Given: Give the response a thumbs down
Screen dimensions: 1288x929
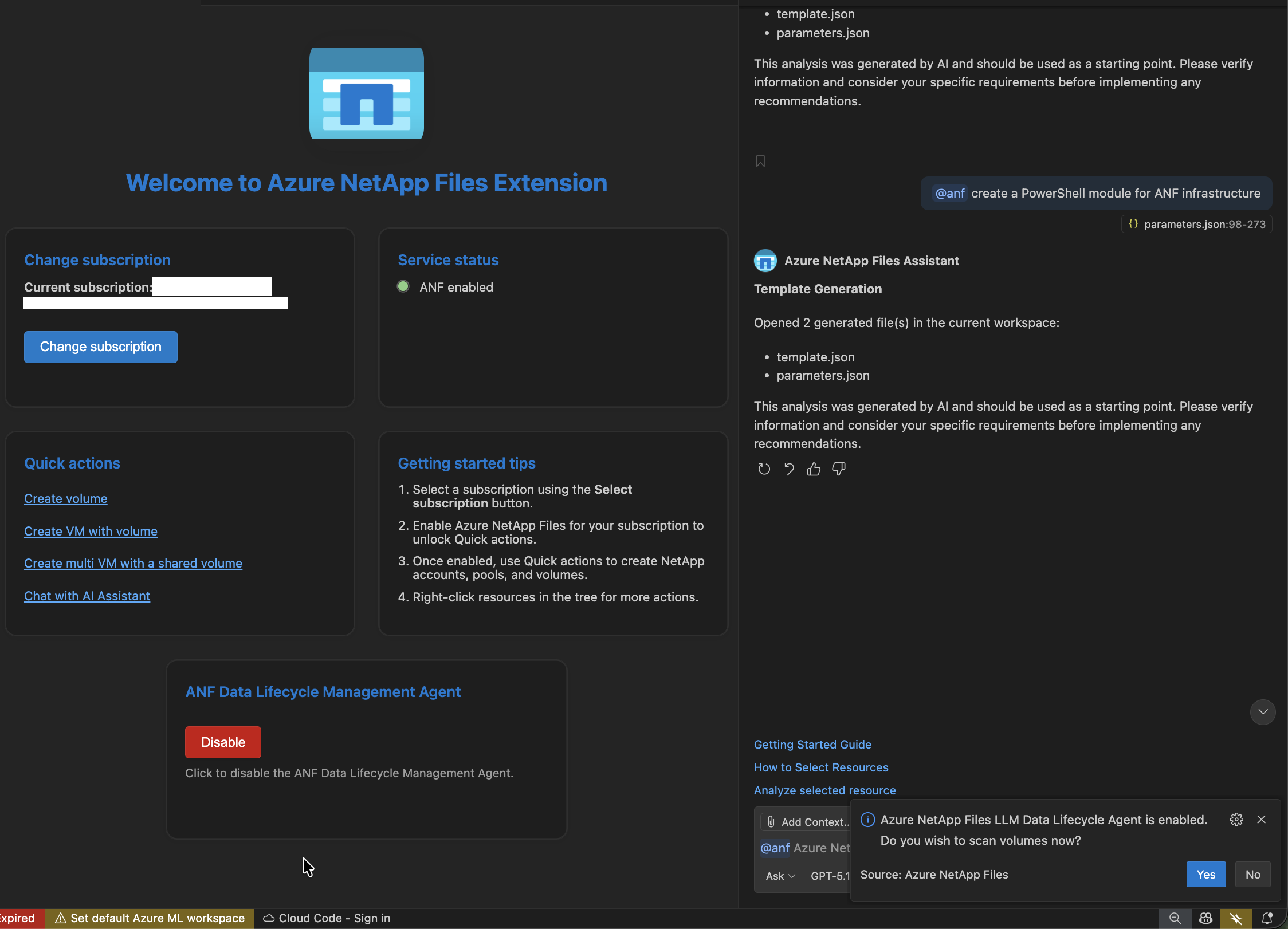Looking at the screenshot, I should pyautogui.click(x=839, y=469).
